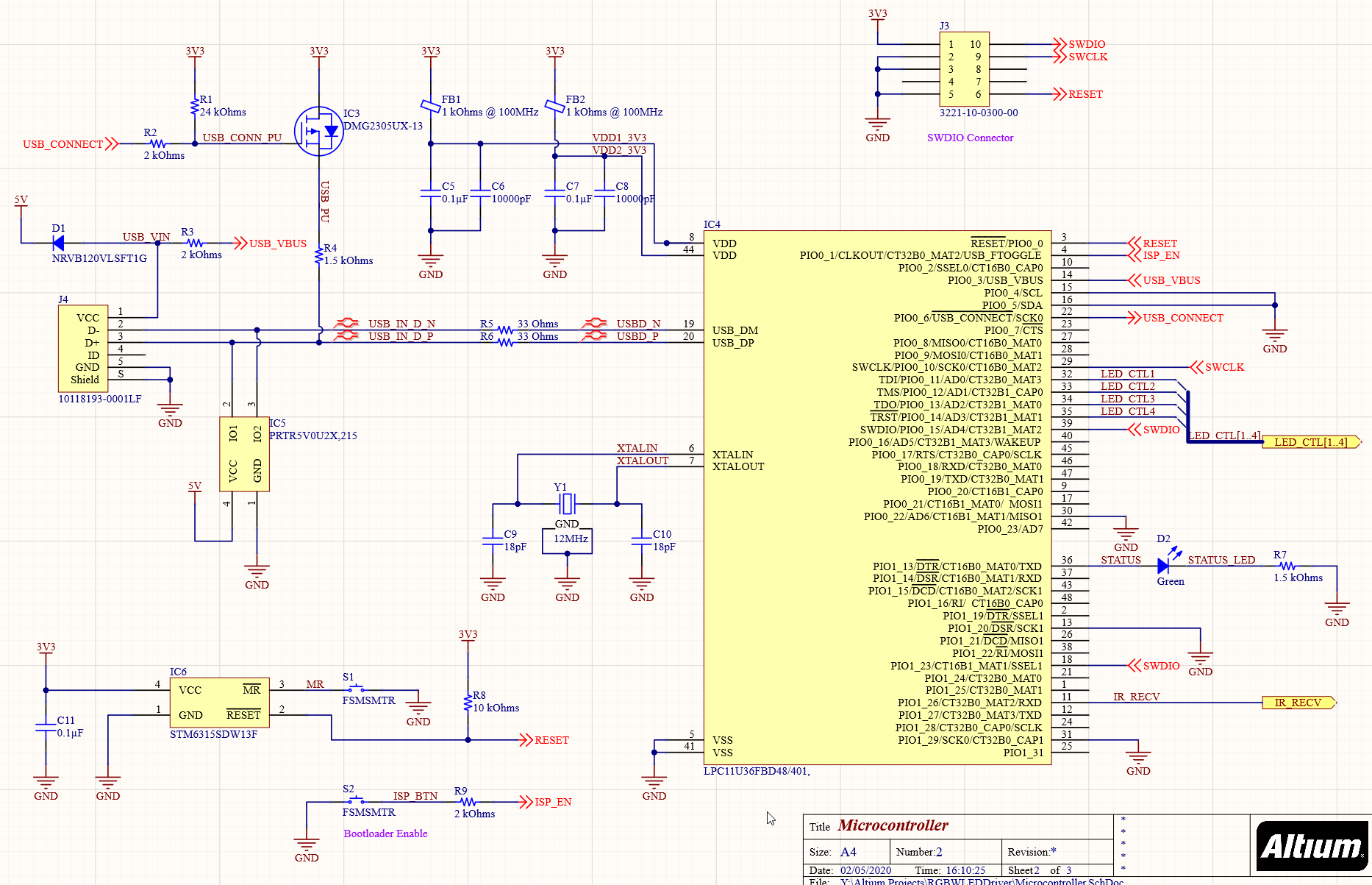
Task: Click the USB_IN_D_N net label
Action: click(x=401, y=324)
